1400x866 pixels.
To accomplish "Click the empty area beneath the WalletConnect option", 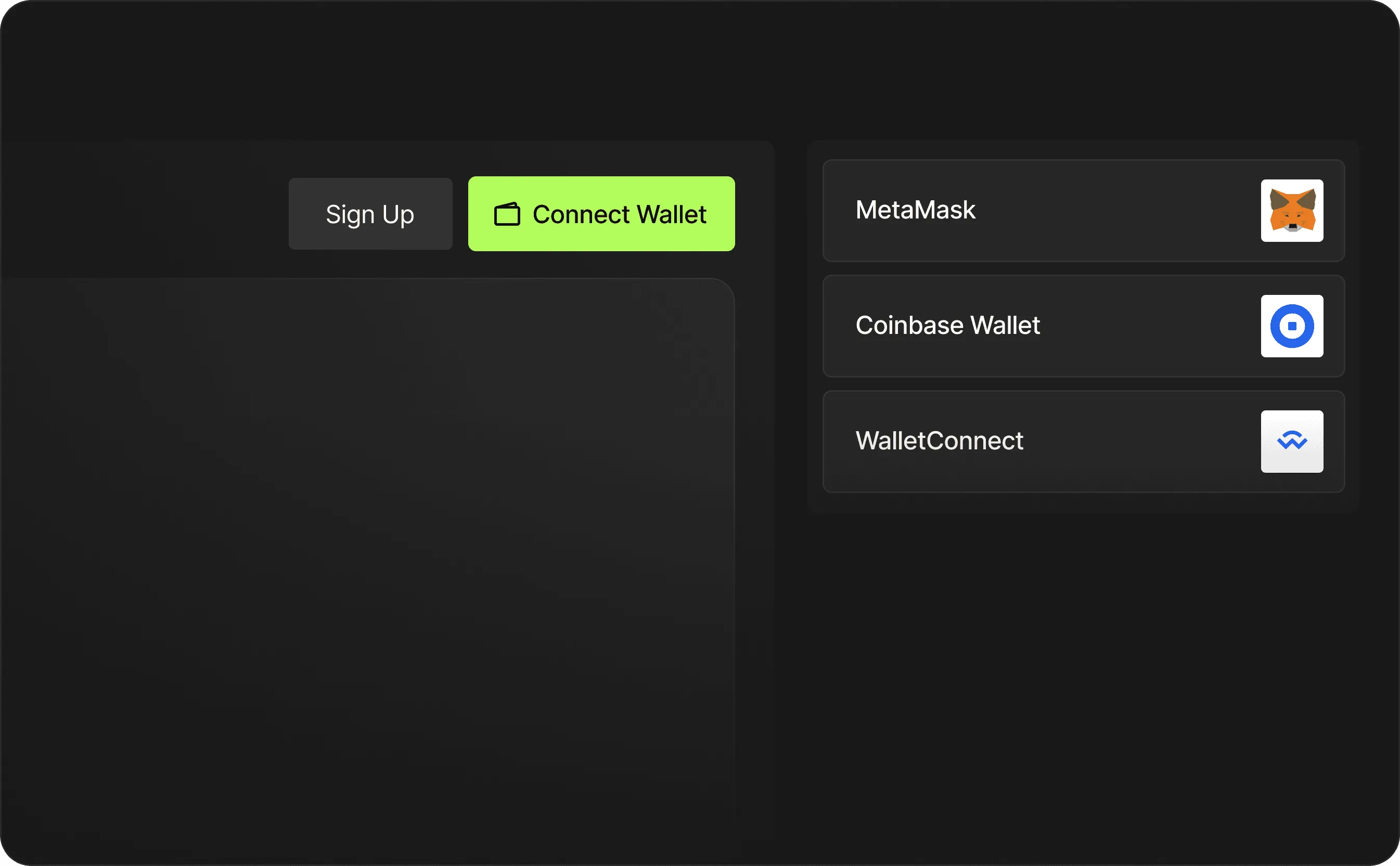I will point(1083,658).
